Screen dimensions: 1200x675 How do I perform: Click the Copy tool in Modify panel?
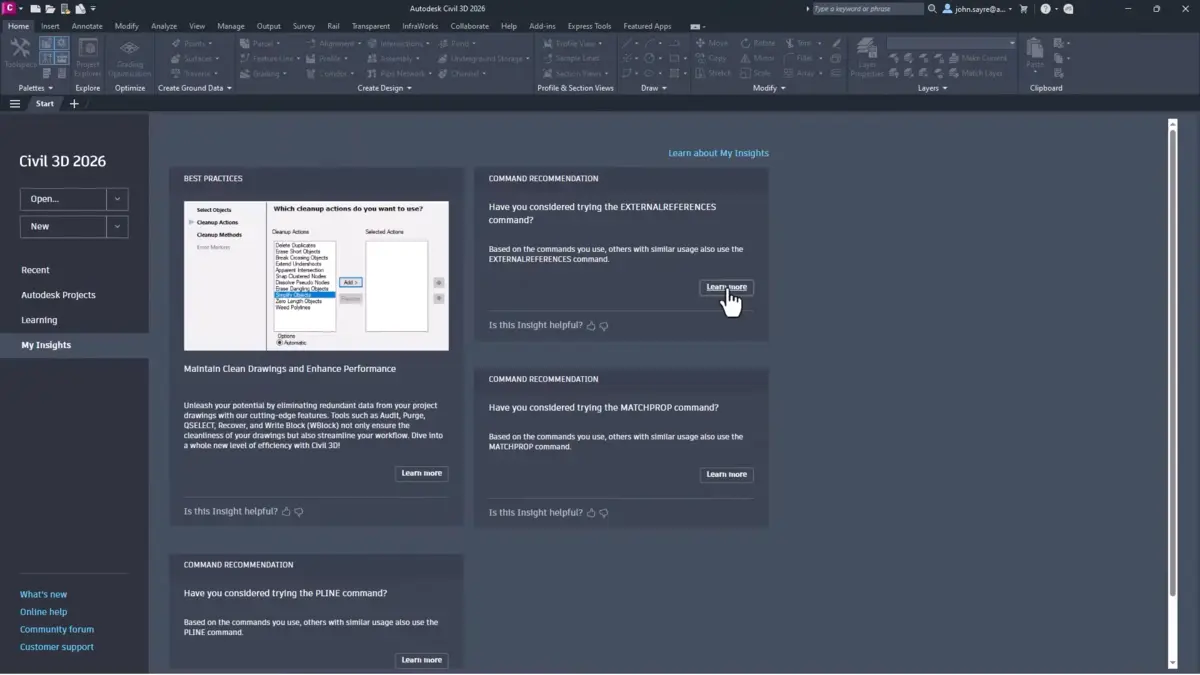(710, 58)
